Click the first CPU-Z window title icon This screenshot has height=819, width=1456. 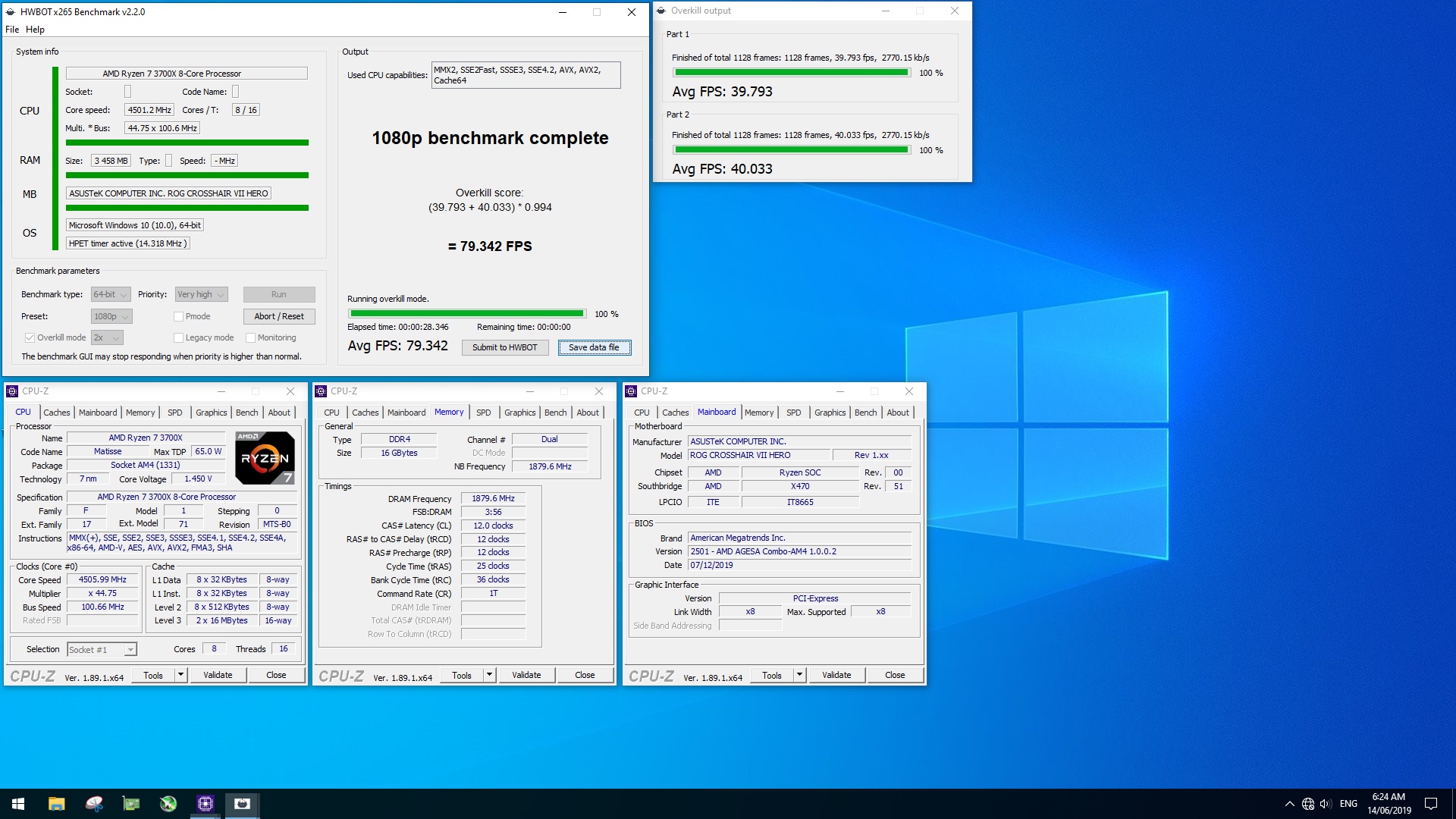12,391
